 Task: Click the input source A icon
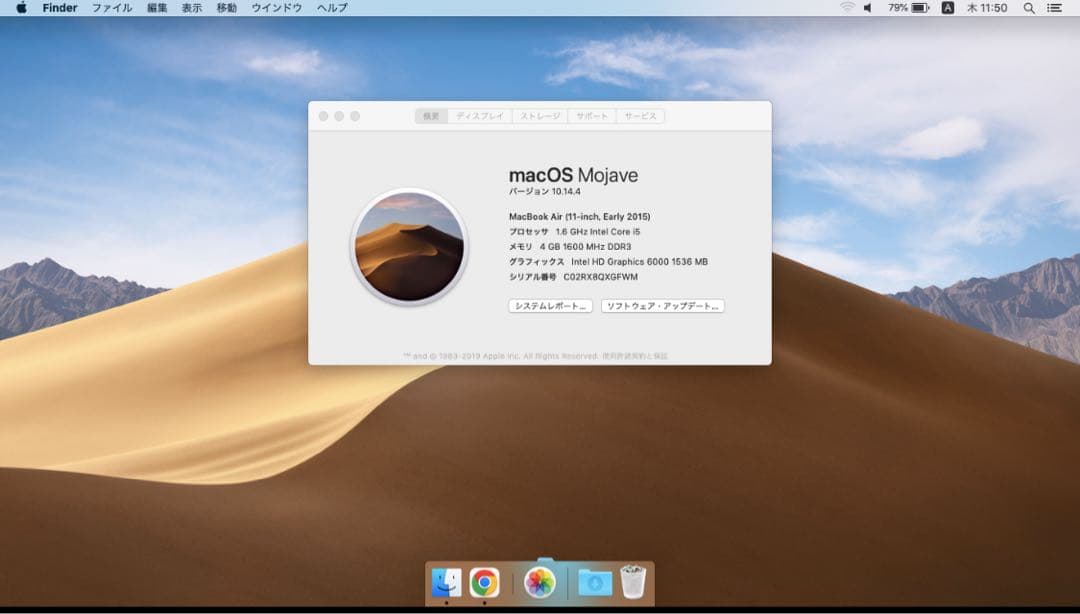[x=948, y=8]
